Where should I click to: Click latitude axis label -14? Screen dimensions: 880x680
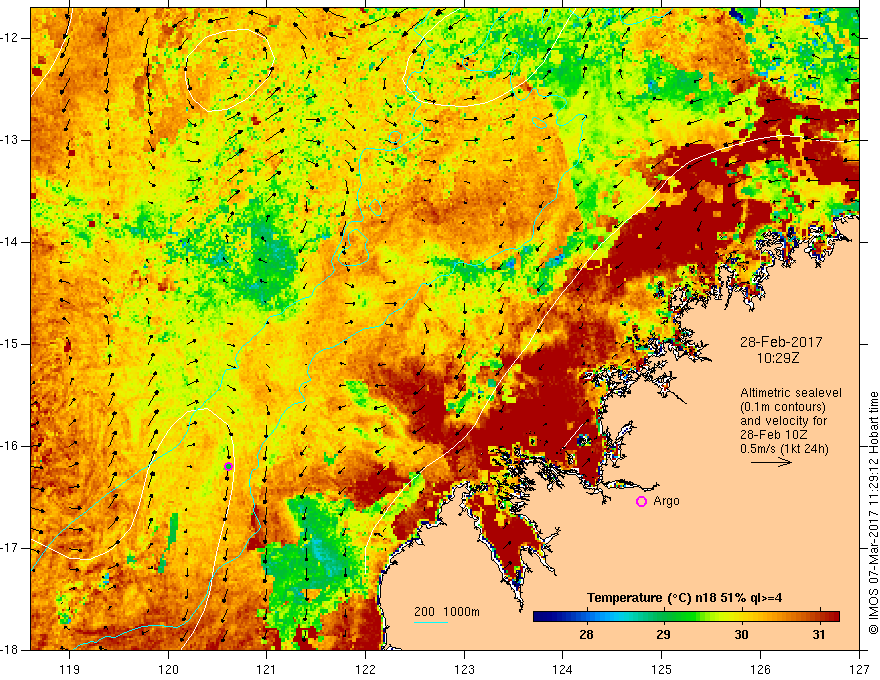(x=11, y=242)
